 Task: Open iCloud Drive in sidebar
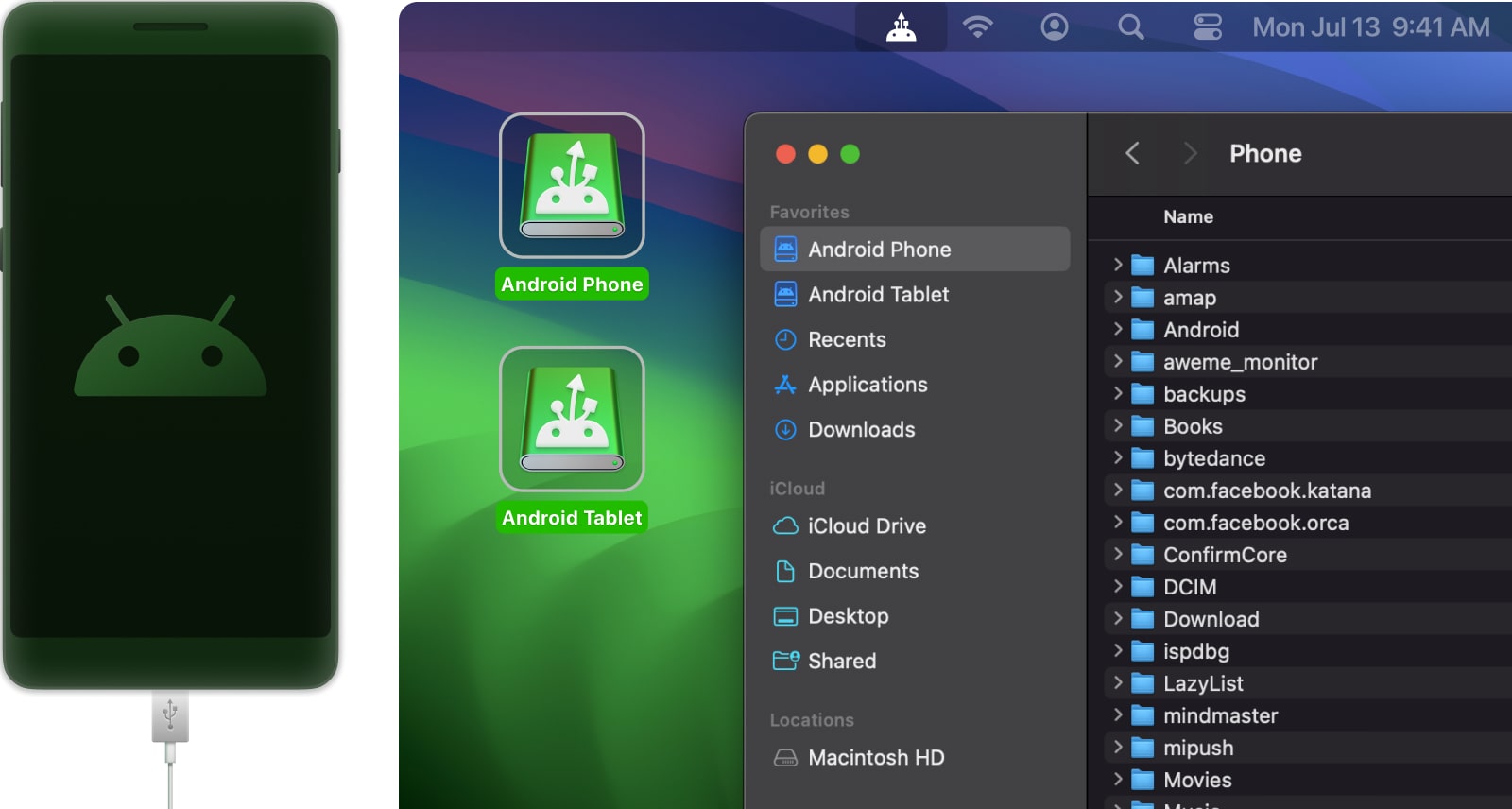point(866,526)
